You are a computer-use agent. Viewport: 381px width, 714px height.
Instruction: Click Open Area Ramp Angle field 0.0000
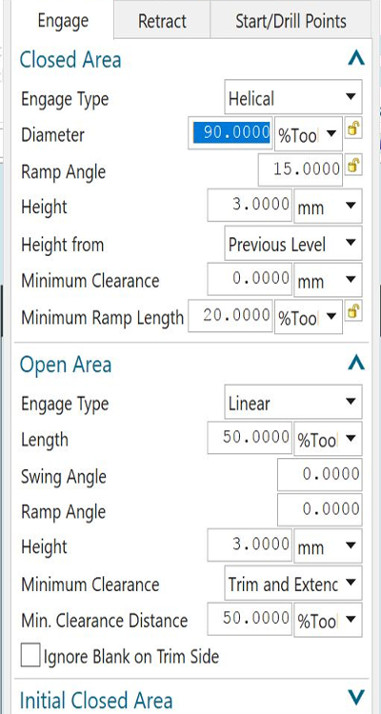320,509
